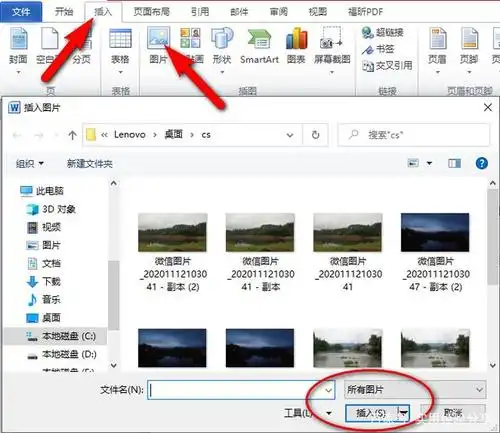This screenshot has height=433, width=500.
Task: Open 桌面 desktop folder in sidebar
Action: (43, 318)
